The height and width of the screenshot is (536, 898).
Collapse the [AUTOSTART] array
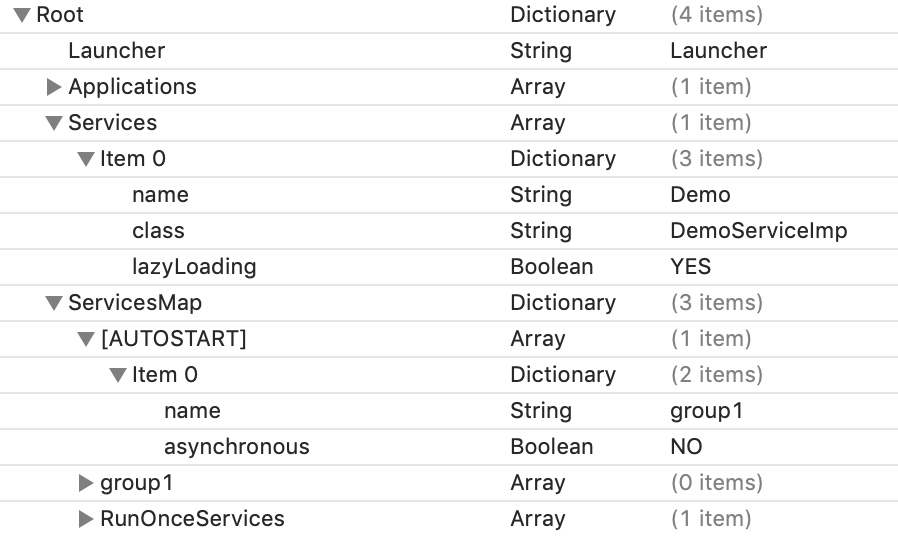point(86,339)
